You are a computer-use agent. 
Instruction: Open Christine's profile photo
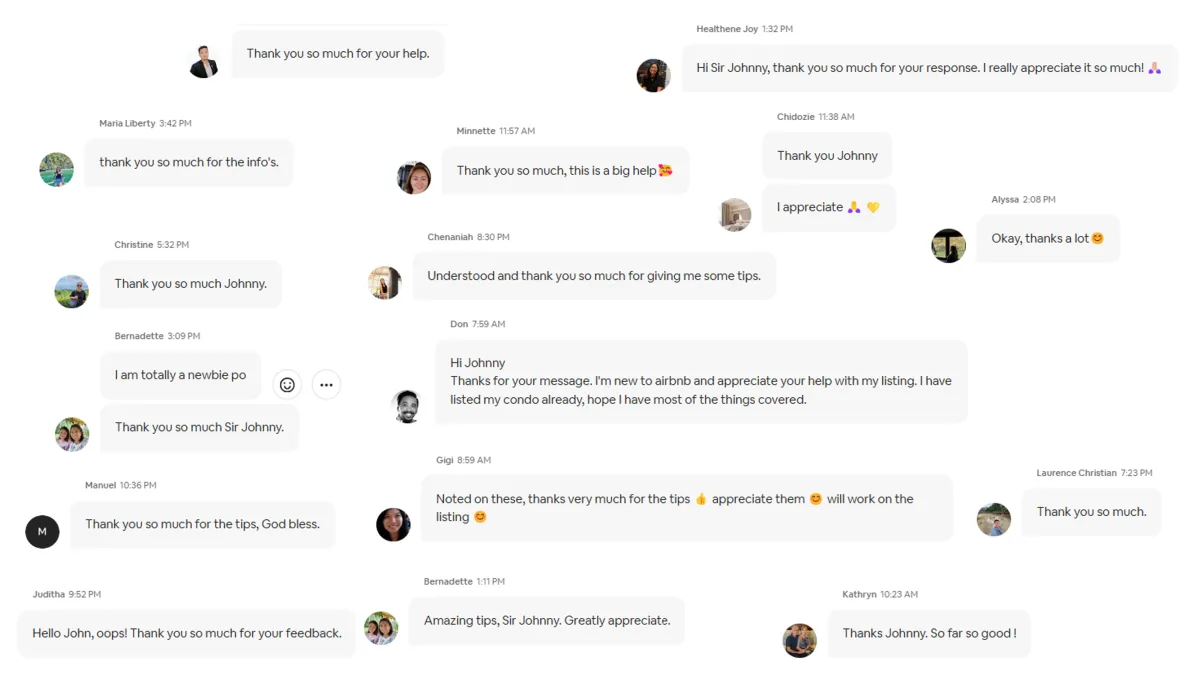[x=71, y=291]
